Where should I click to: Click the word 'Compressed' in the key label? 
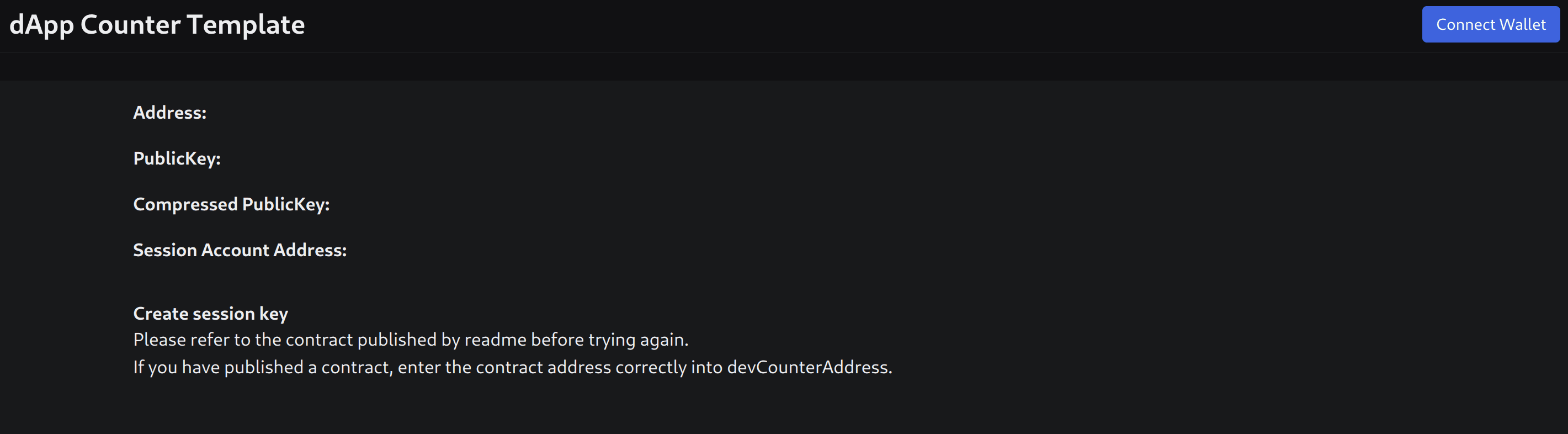[185, 204]
